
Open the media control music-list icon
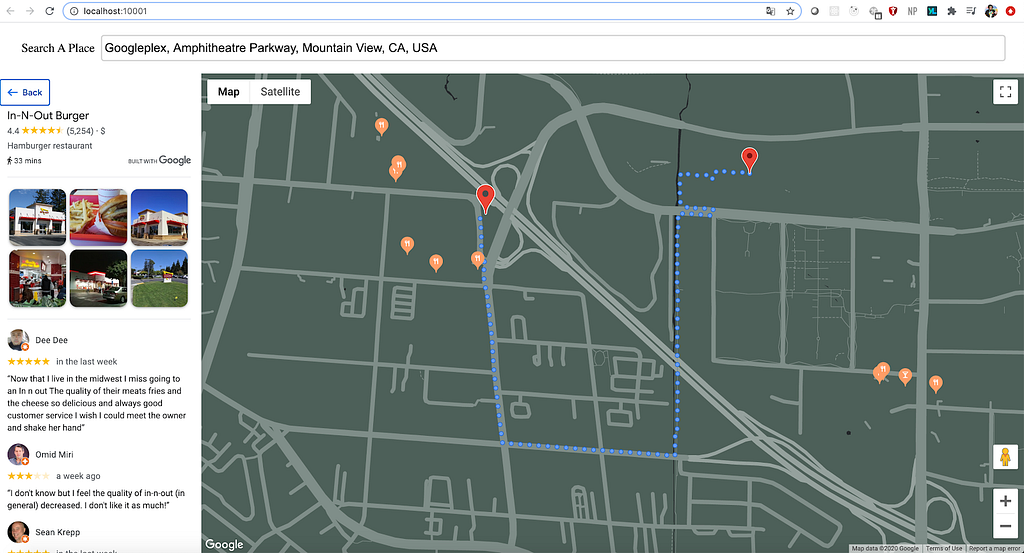point(971,11)
